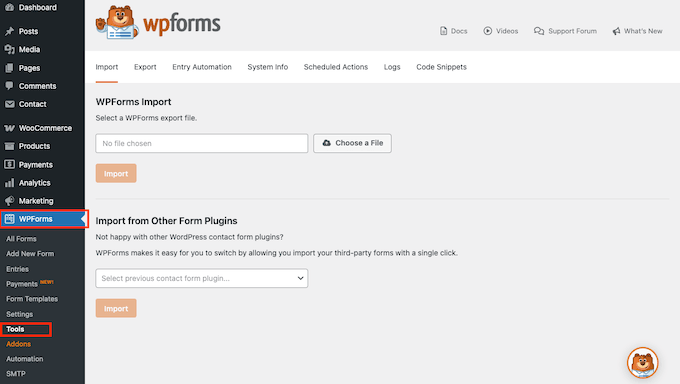Click the Docs document icon
Viewport: 680px width, 384px height.
pos(443,31)
